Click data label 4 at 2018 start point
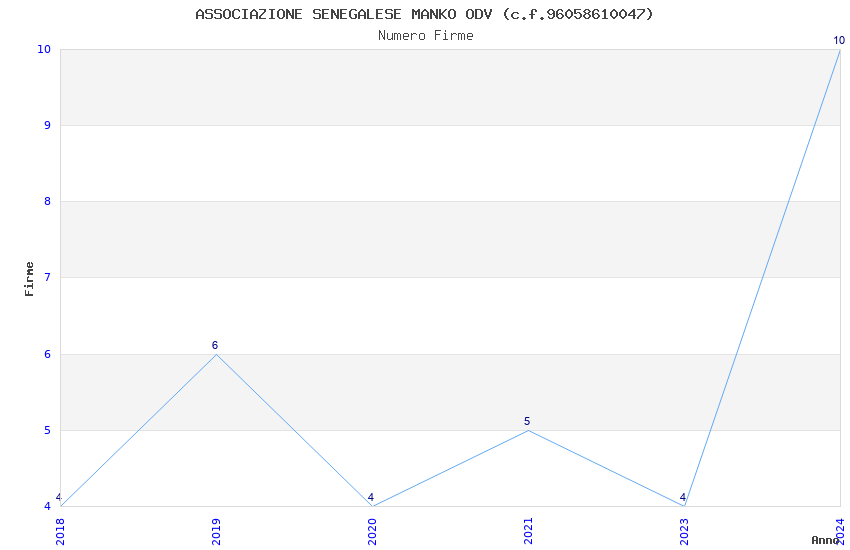Viewport: 850px width, 550px height. coord(59,497)
